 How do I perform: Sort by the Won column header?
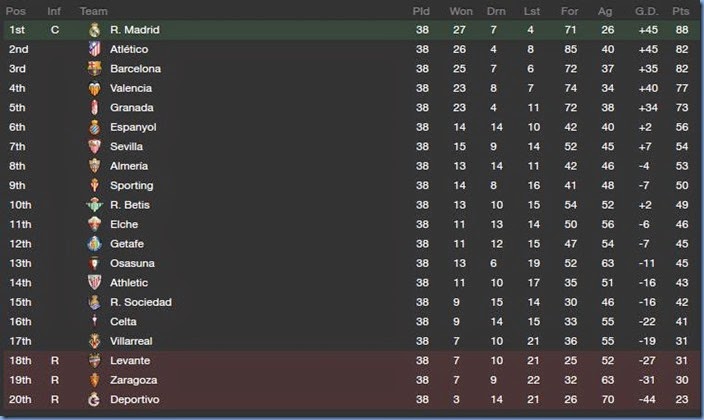461,11
